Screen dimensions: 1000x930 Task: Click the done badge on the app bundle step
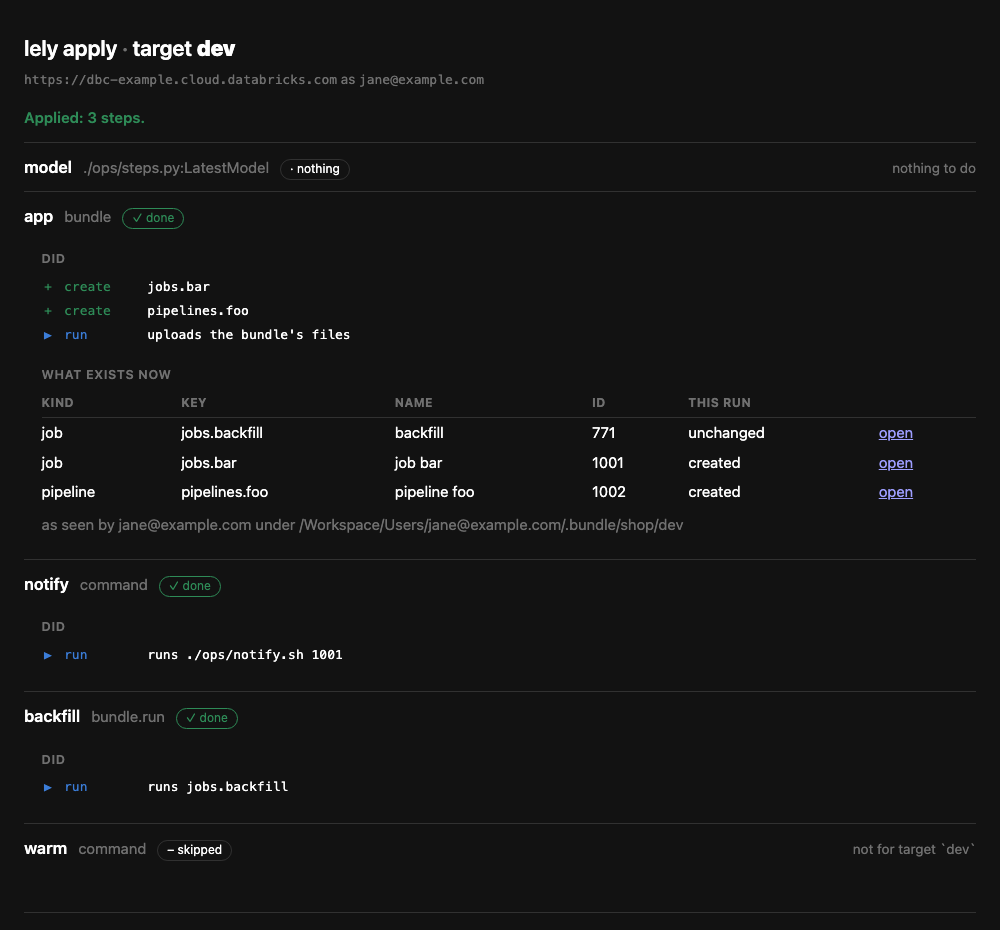pyautogui.click(x=153, y=218)
